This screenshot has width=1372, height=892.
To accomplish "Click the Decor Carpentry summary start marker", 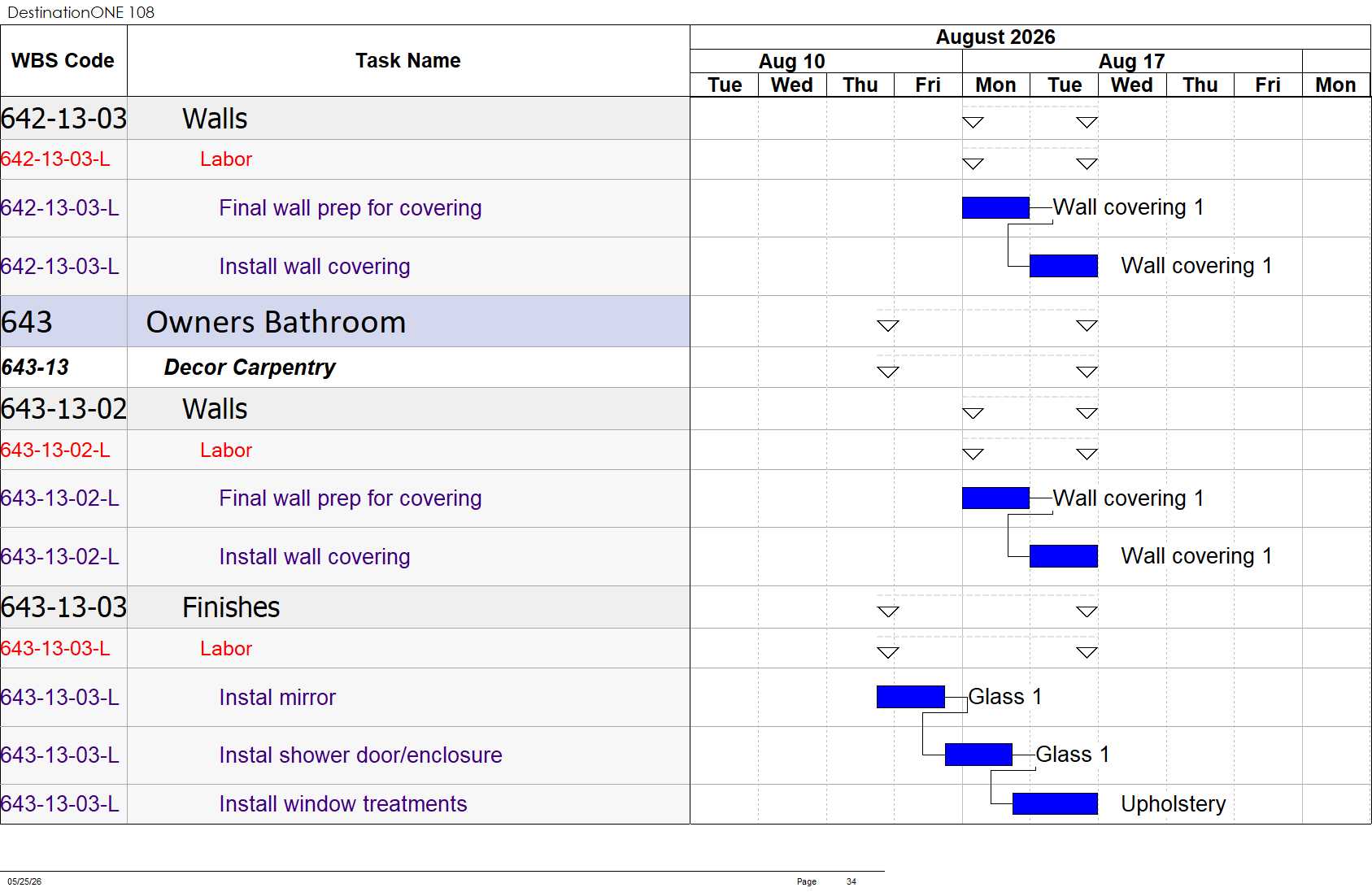I will coord(888,372).
